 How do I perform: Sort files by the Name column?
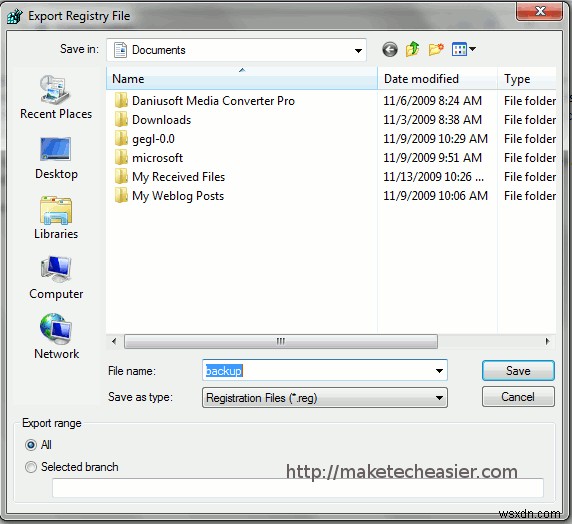(x=241, y=78)
